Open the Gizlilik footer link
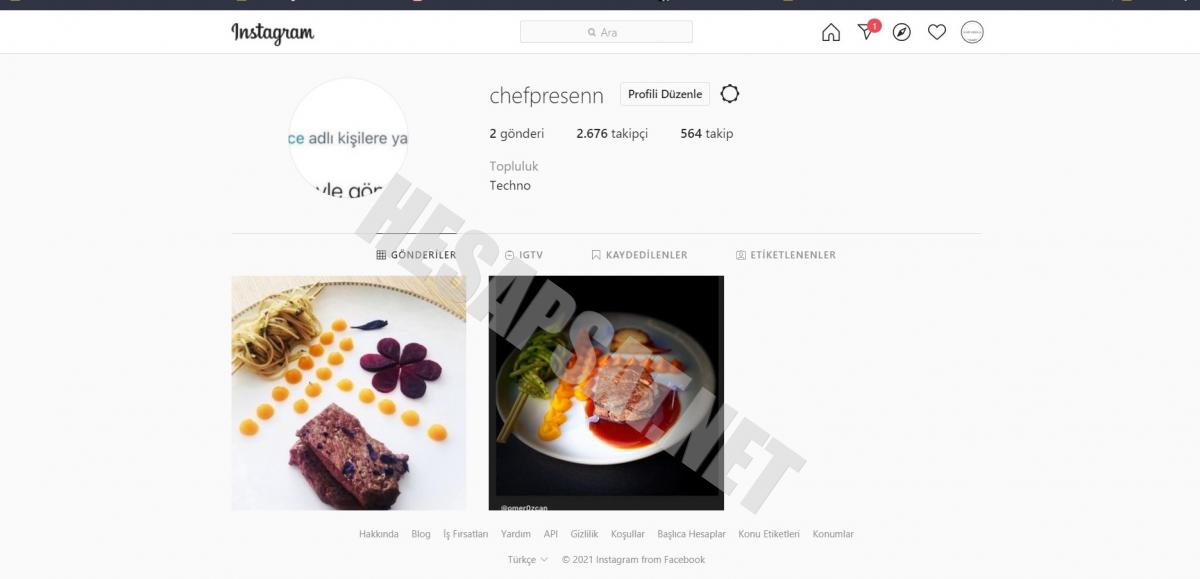 point(584,534)
